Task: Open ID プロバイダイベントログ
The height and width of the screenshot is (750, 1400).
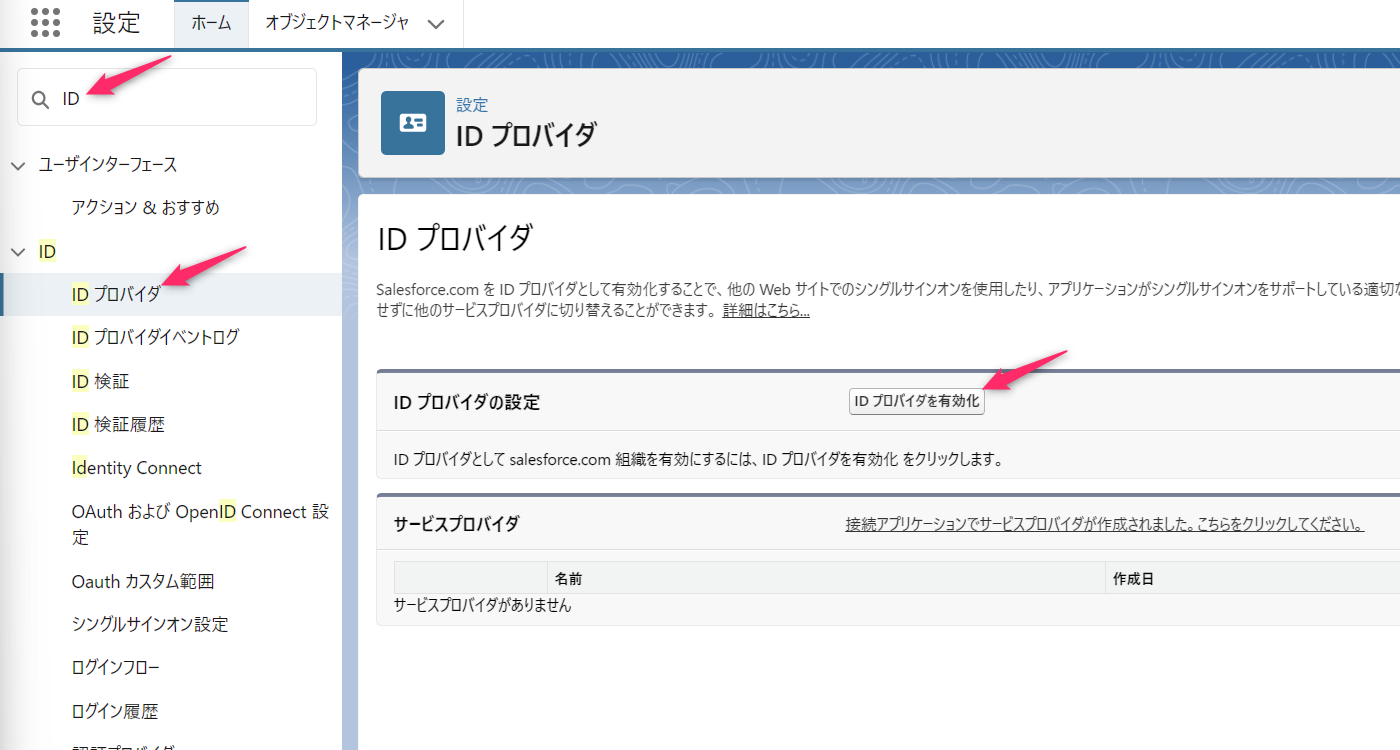Action: coord(155,338)
